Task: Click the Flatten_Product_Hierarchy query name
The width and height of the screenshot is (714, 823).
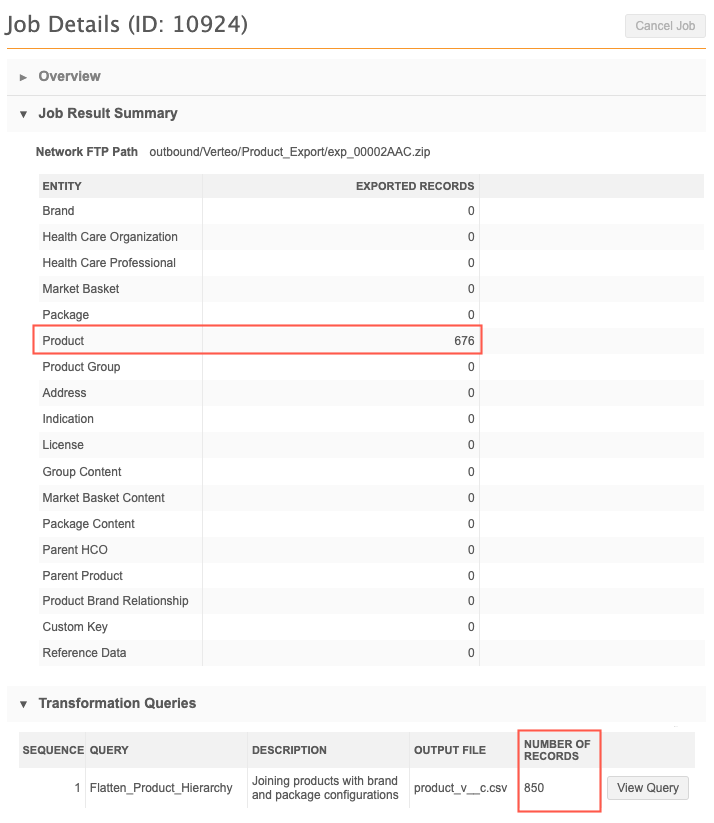Action: pos(161,788)
